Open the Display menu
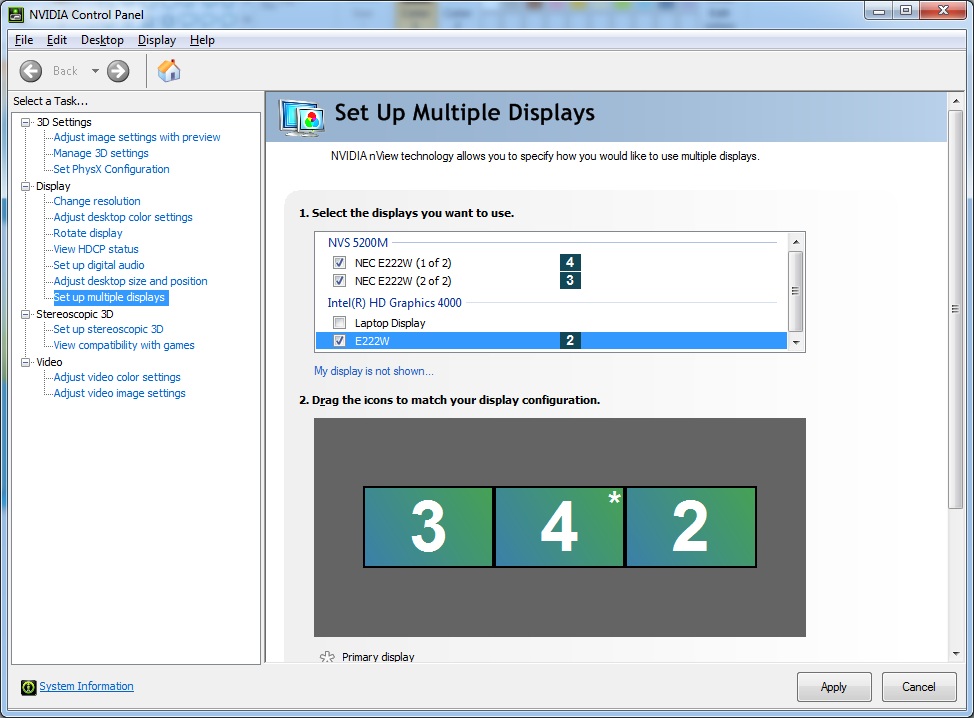The height and width of the screenshot is (718, 974). click(157, 40)
